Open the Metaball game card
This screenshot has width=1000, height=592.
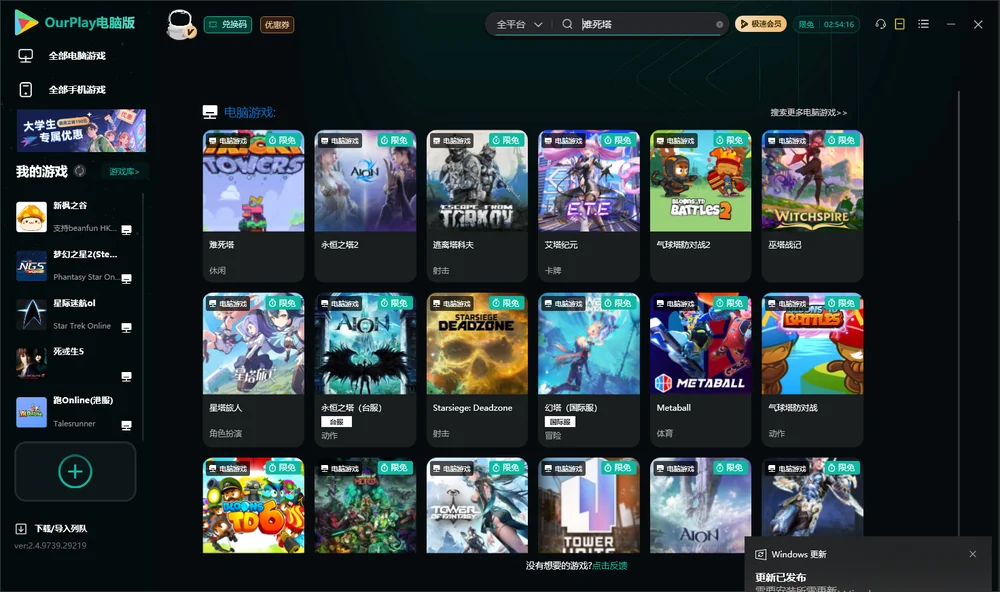(700, 369)
